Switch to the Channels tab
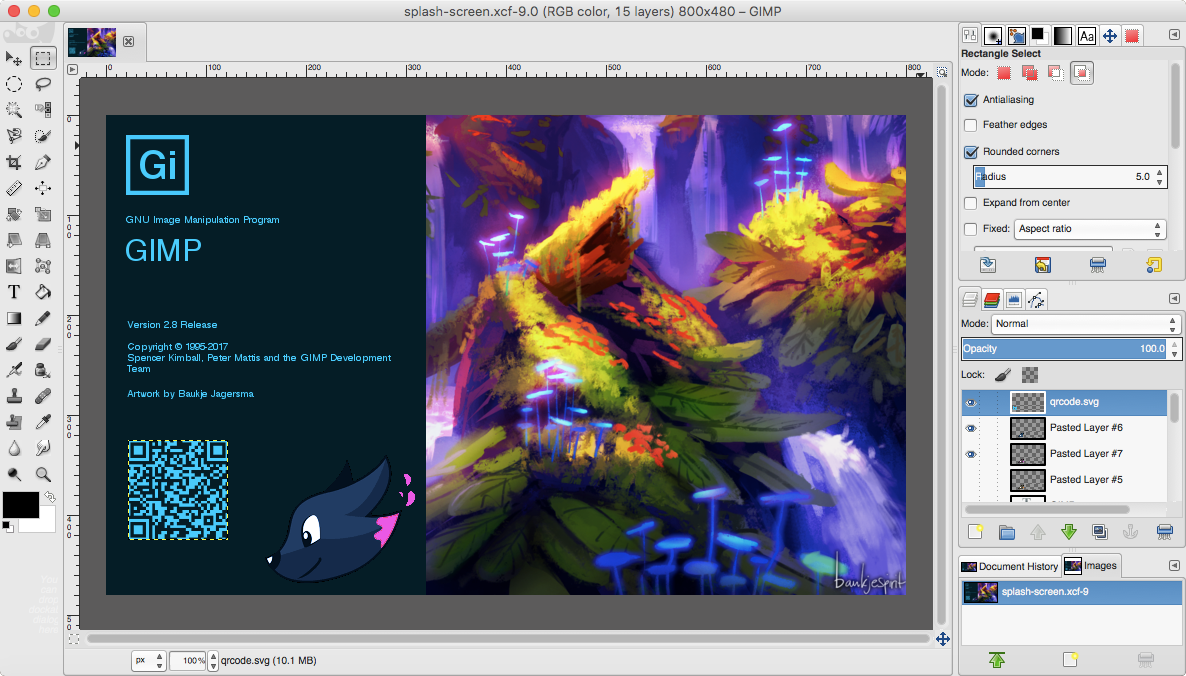The width and height of the screenshot is (1186, 676). coord(992,299)
